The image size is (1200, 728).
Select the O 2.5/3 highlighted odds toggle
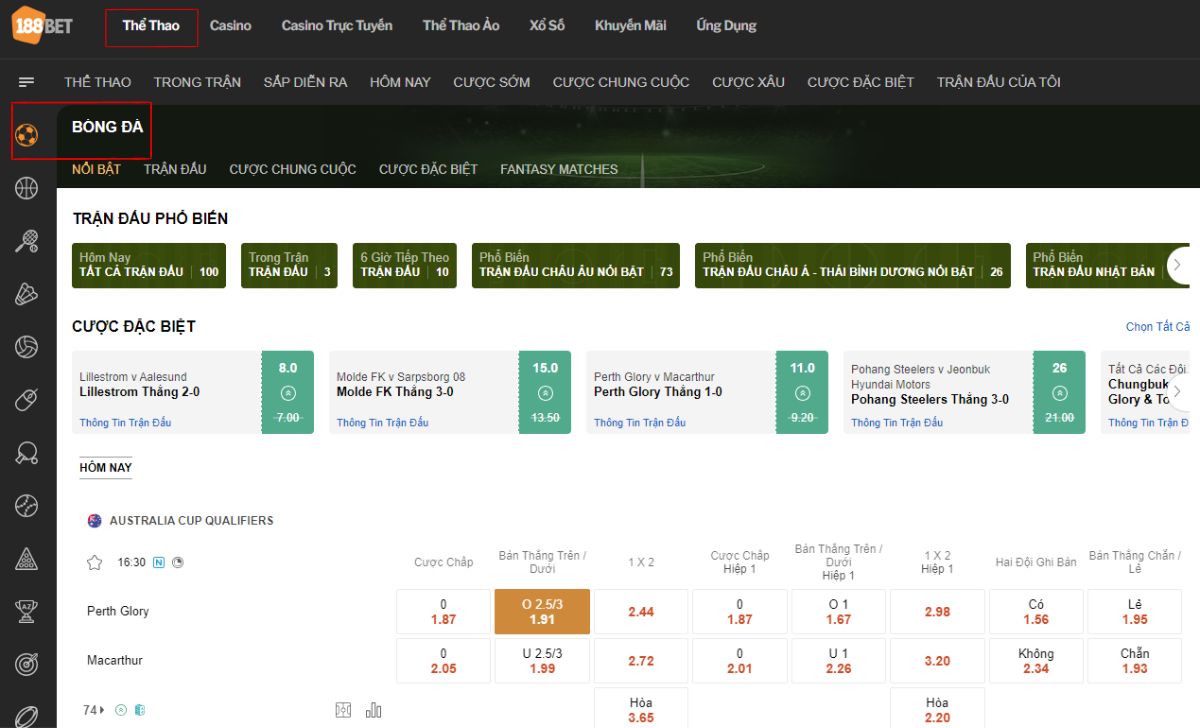(x=541, y=610)
